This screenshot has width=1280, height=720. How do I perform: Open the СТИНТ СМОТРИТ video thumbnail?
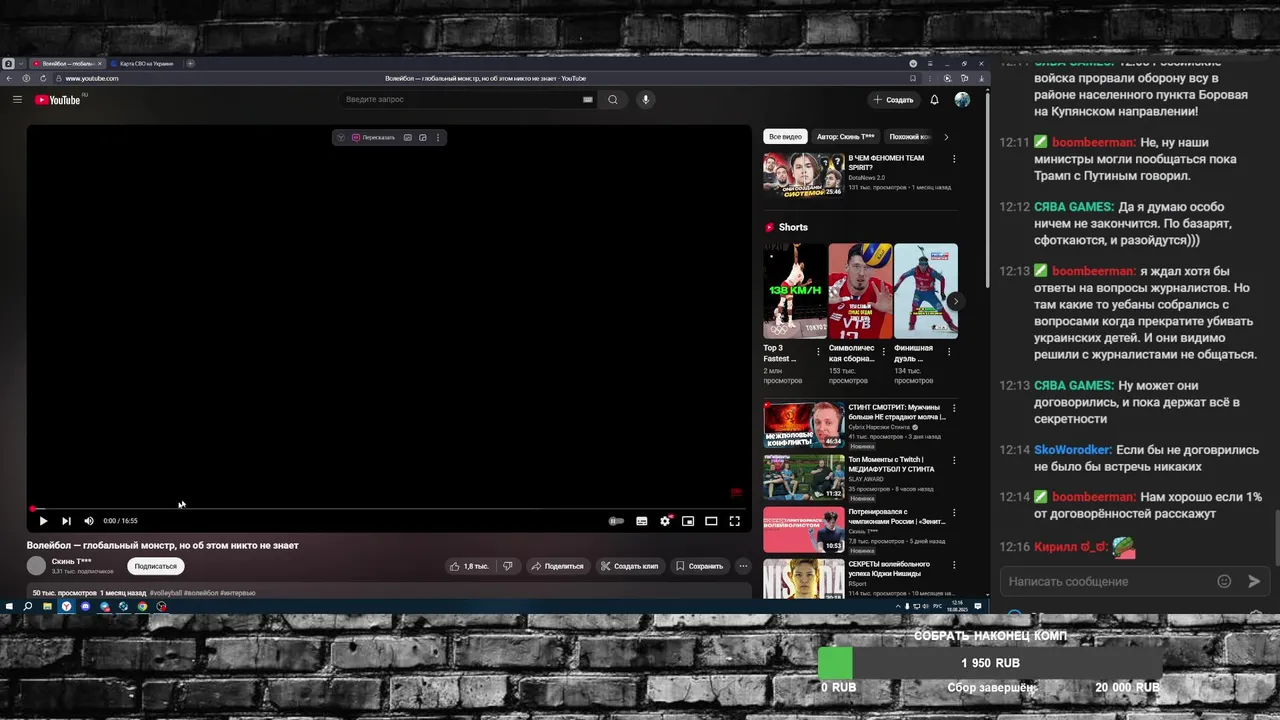coord(804,424)
